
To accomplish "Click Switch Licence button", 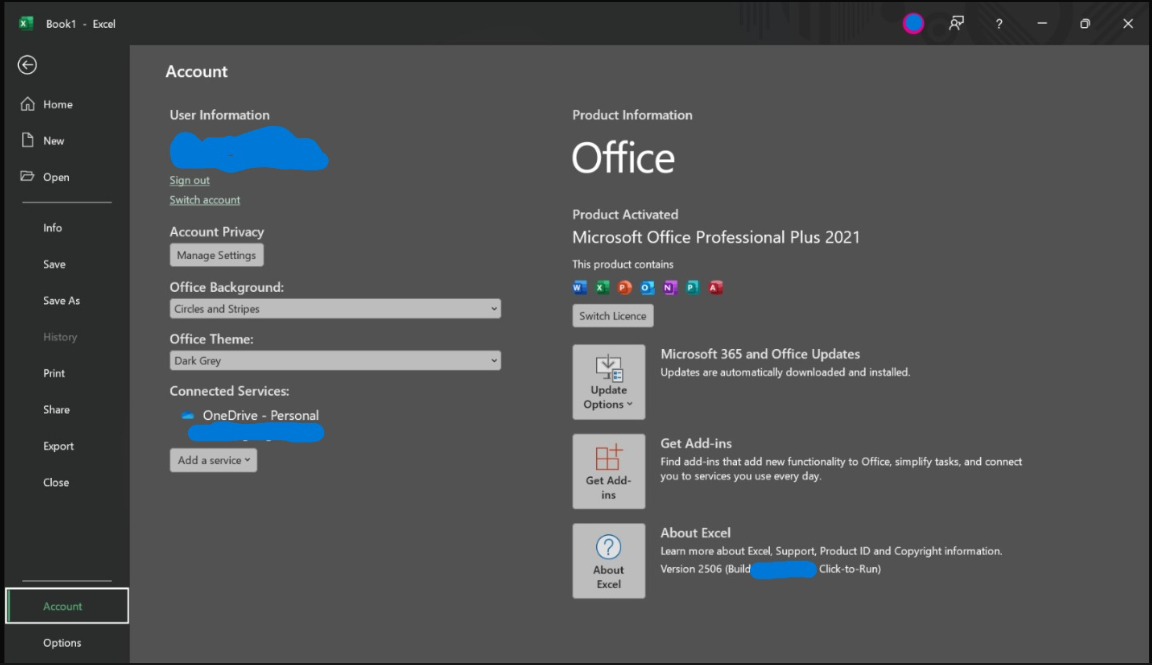I will coord(613,316).
